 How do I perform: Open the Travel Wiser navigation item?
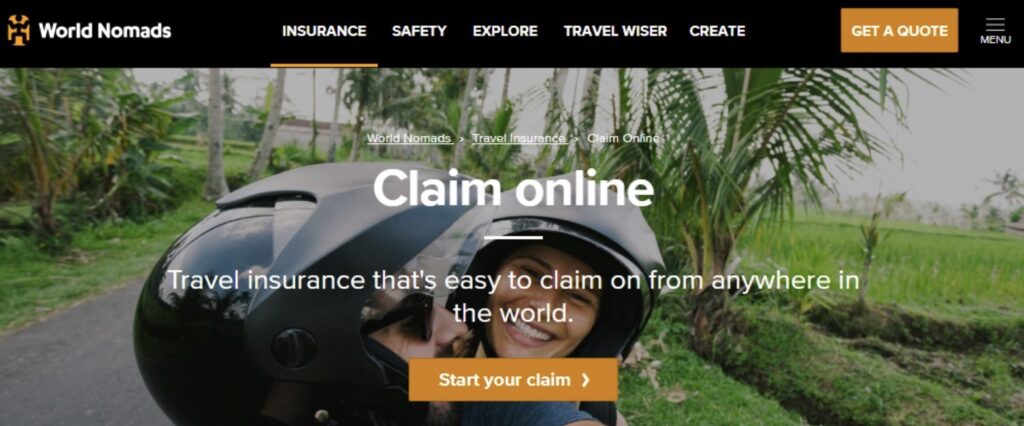(x=615, y=31)
